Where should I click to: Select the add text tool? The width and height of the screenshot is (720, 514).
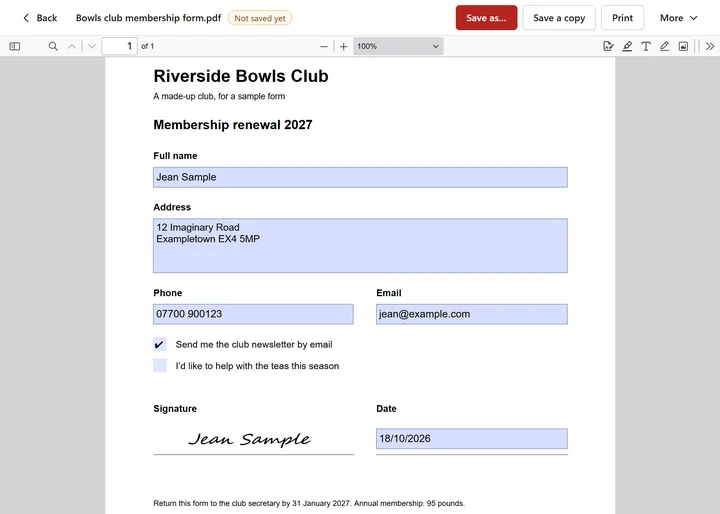coord(646,46)
